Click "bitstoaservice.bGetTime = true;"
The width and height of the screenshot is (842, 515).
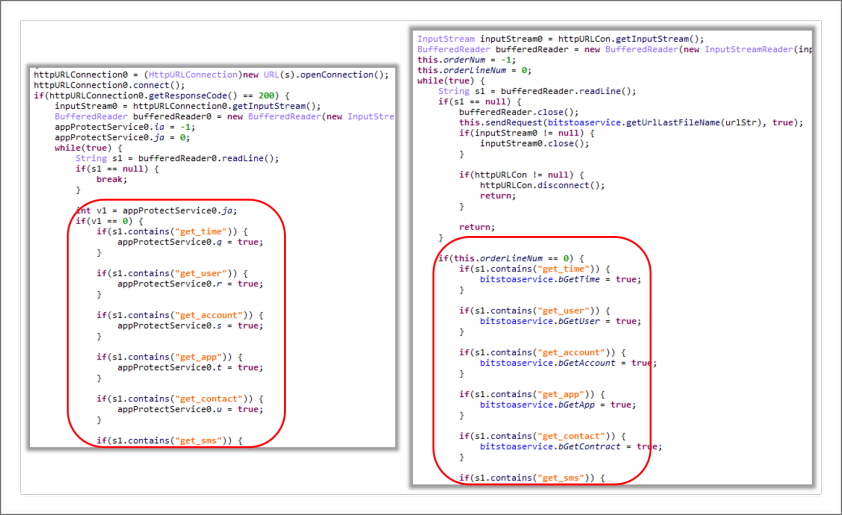[x=561, y=279]
